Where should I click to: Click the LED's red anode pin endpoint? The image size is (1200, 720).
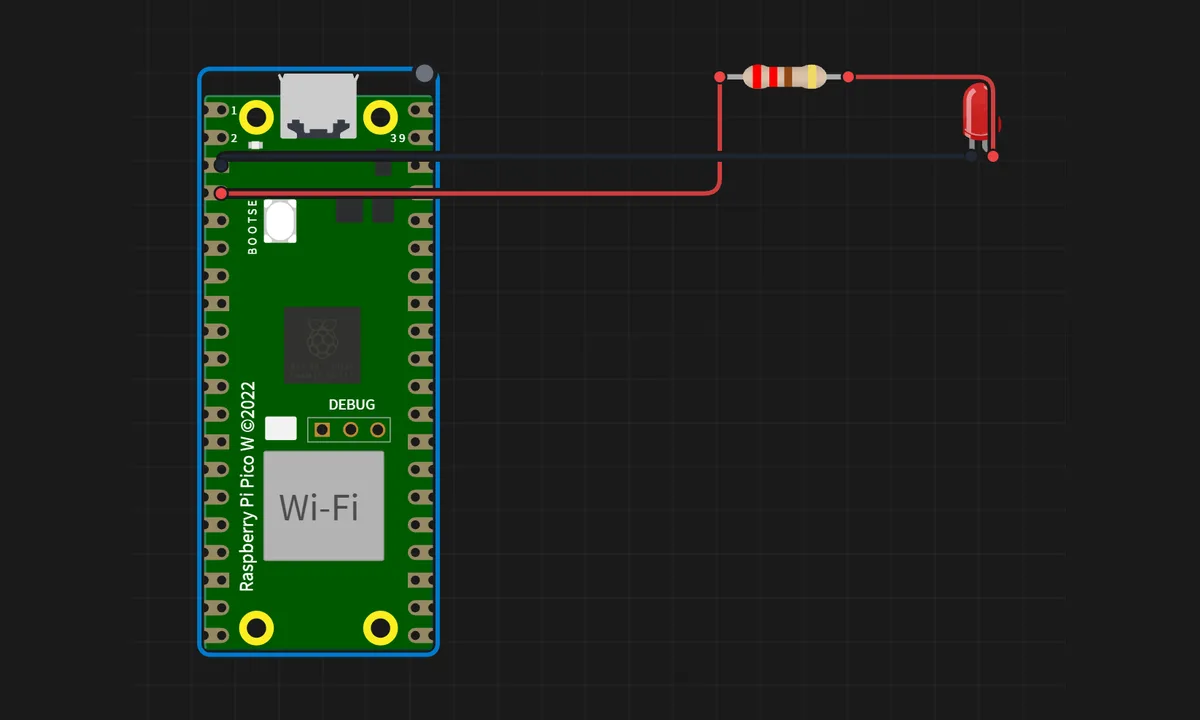[993, 156]
